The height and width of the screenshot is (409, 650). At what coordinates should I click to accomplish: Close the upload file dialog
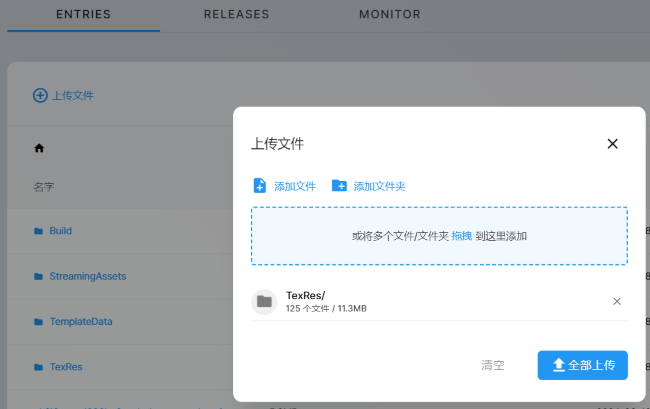613,144
